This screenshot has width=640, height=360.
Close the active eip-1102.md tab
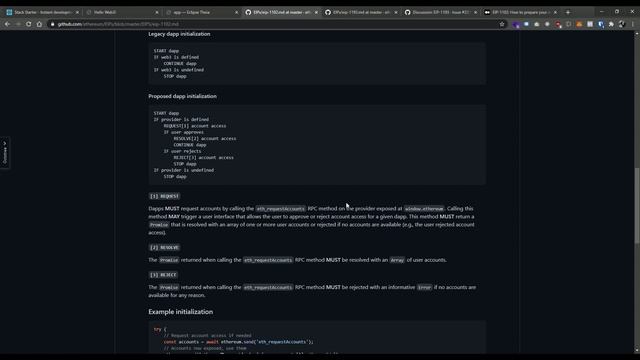[x=316, y=12]
